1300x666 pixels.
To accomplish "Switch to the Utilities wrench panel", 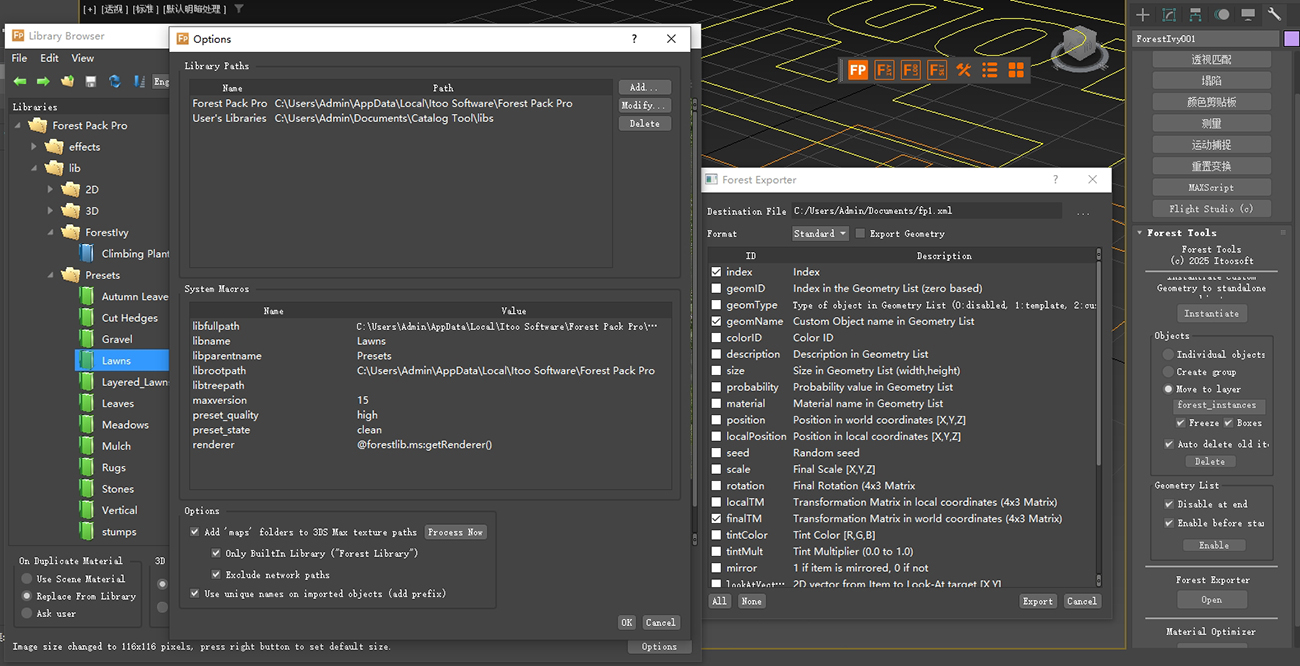I will click(x=1274, y=15).
